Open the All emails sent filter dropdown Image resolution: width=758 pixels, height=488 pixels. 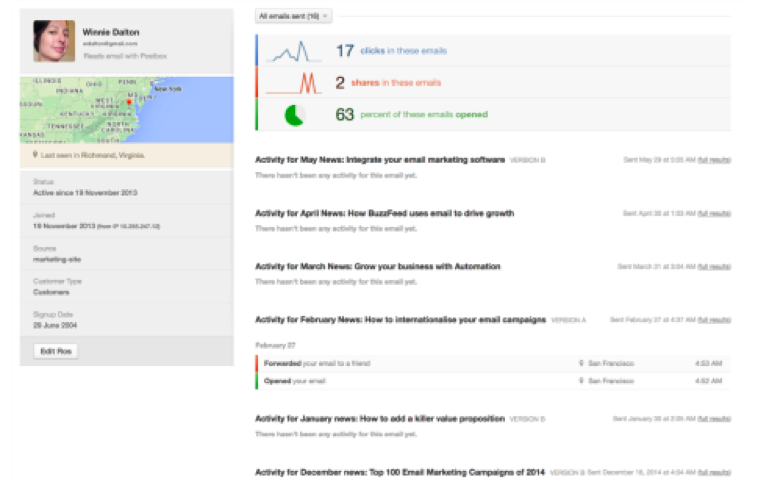tap(294, 16)
